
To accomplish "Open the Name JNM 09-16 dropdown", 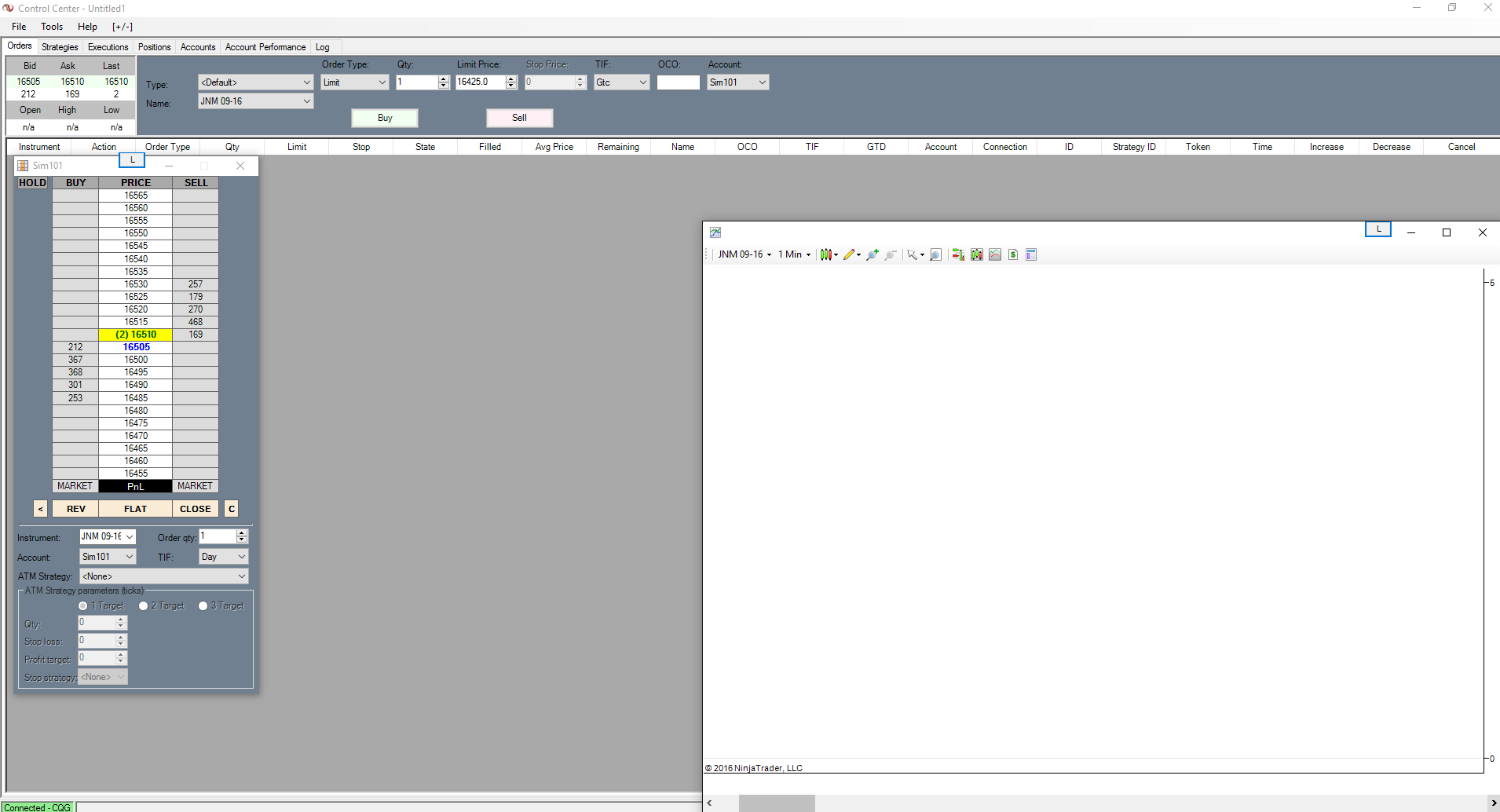I will 255,101.
